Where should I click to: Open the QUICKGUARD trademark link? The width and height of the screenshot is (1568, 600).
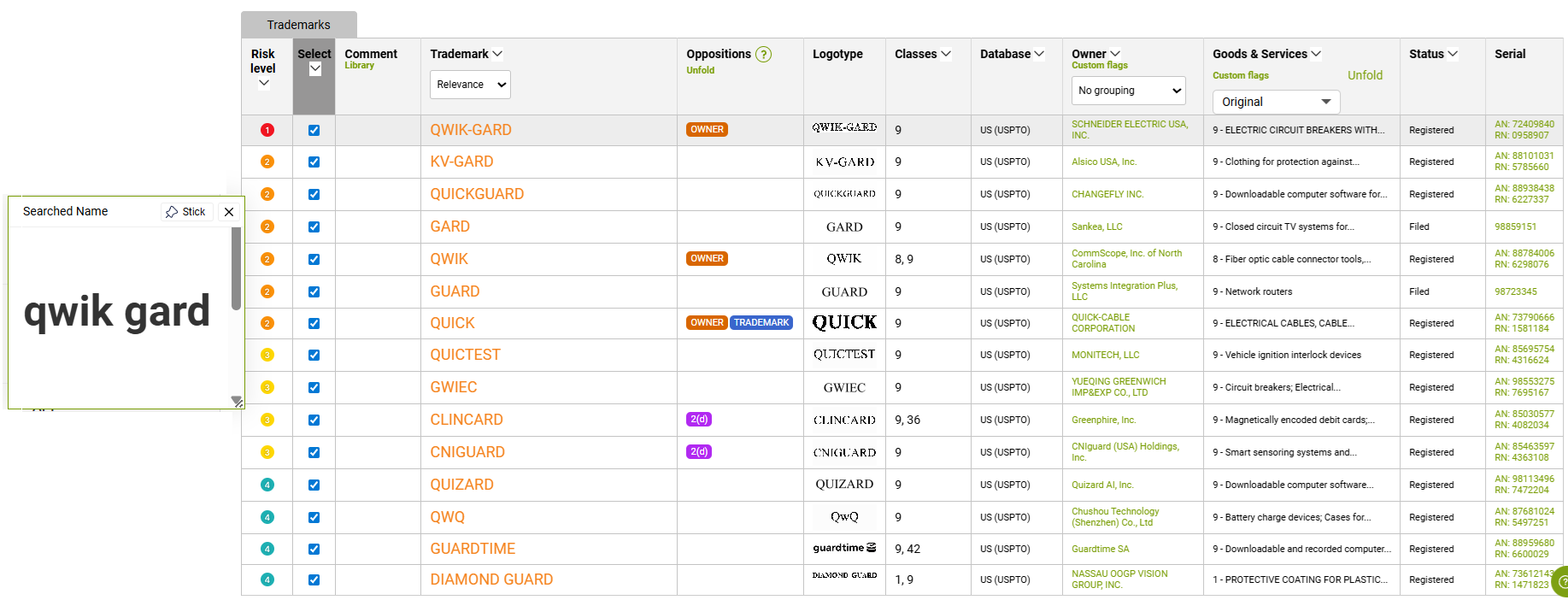point(477,194)
